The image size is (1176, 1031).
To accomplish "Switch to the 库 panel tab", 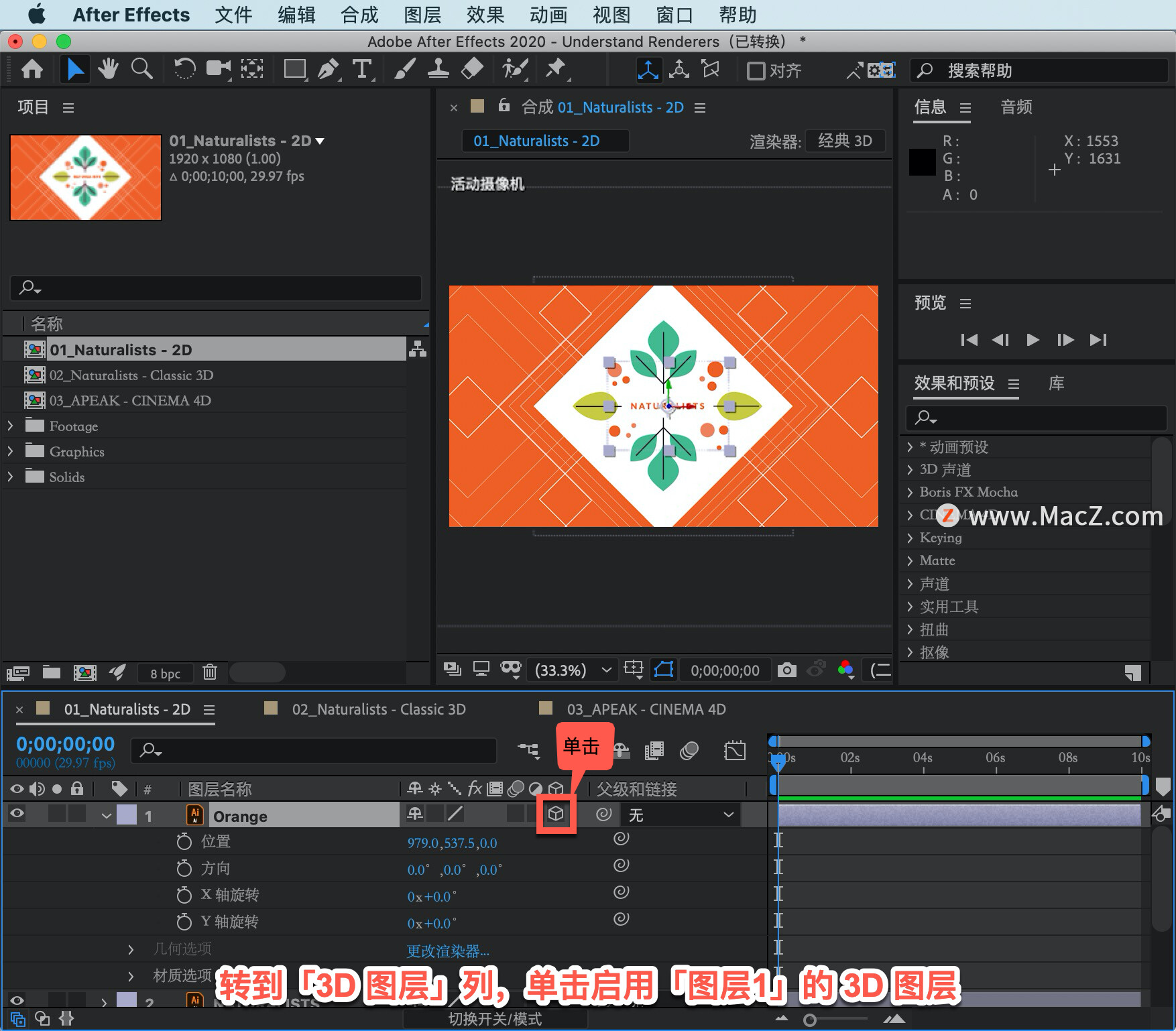I will 1056,383.
